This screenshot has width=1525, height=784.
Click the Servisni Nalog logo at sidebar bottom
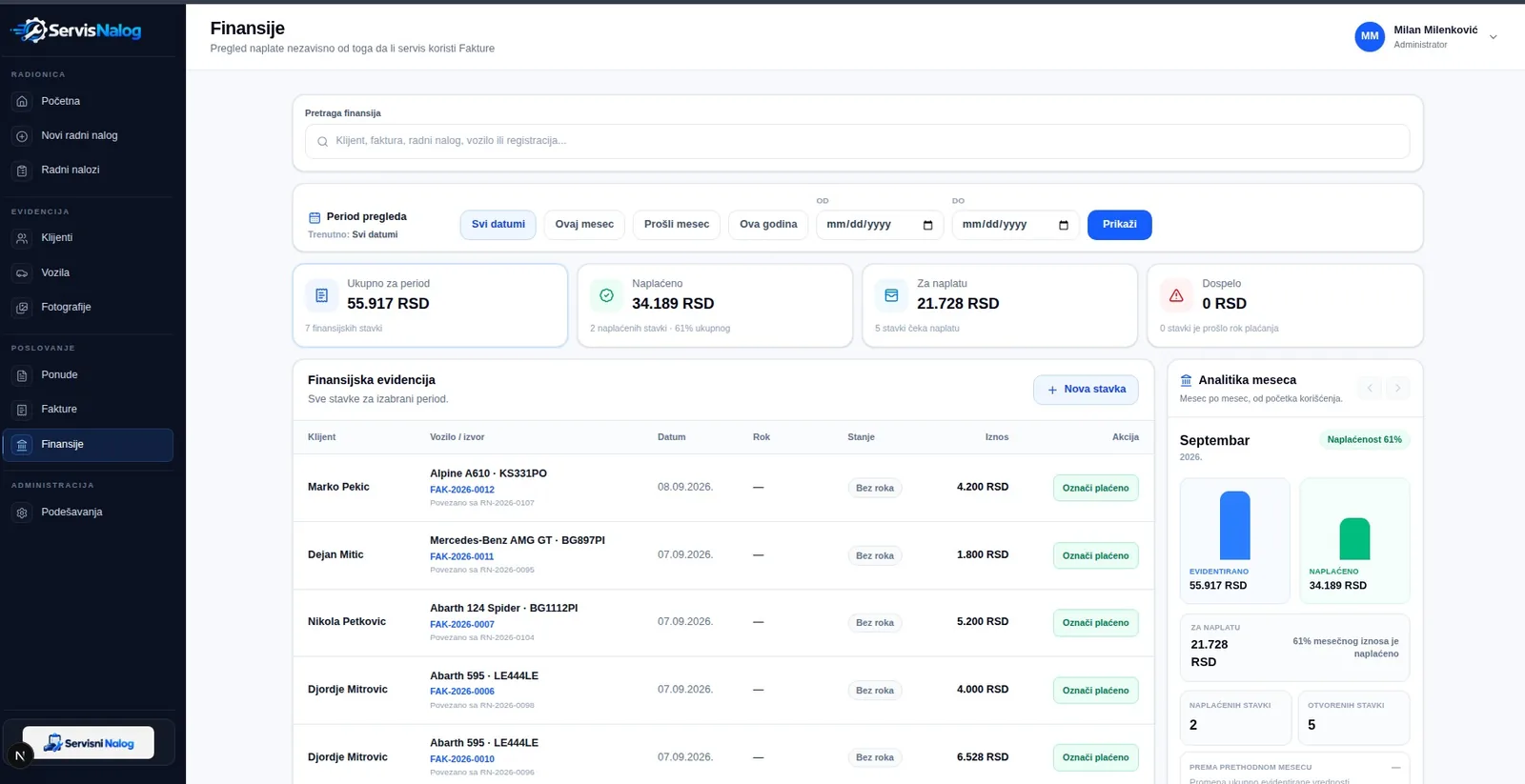pos(89,742)
